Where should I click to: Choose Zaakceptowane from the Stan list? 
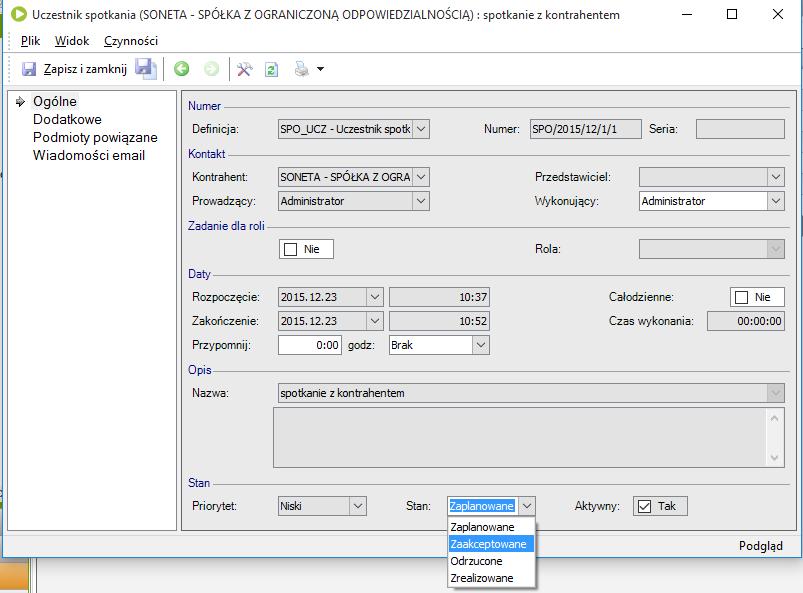(x=491, y=544)
